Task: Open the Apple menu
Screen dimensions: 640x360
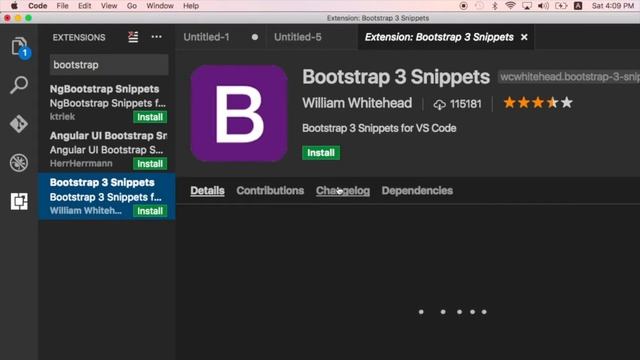Action: 14,6
